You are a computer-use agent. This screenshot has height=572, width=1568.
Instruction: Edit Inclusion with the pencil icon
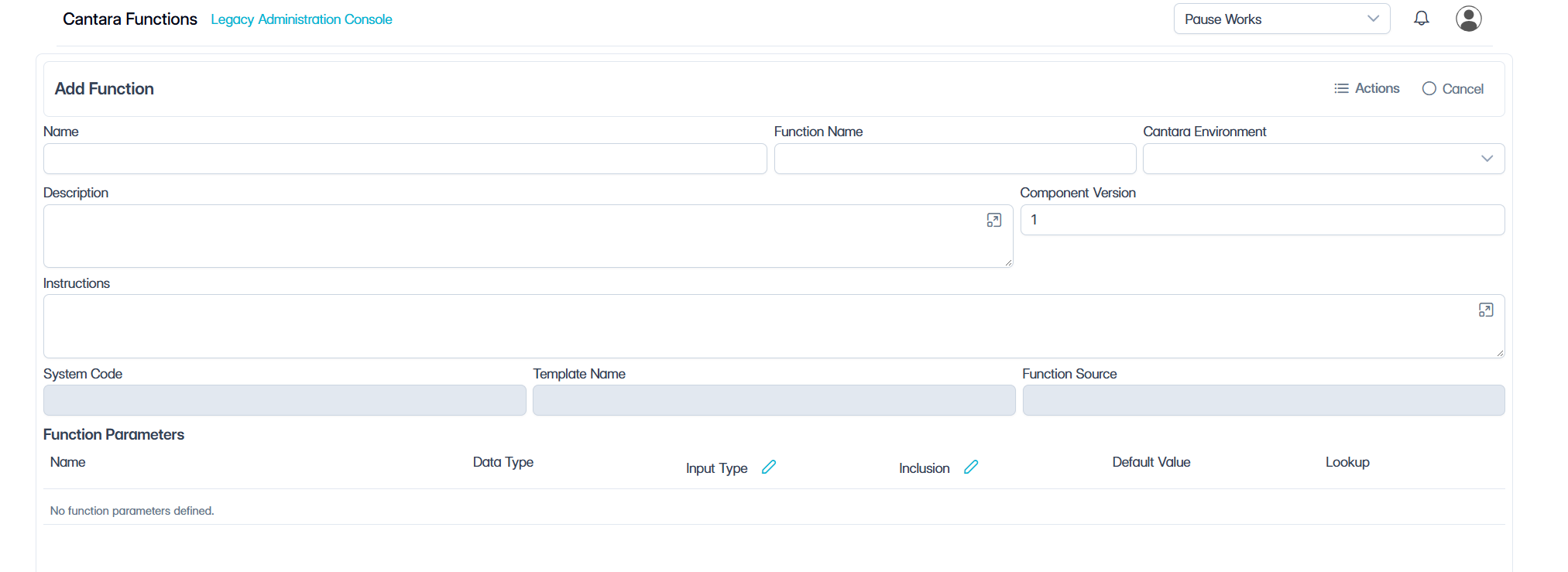pyautogui.click(x=971, y=467)
